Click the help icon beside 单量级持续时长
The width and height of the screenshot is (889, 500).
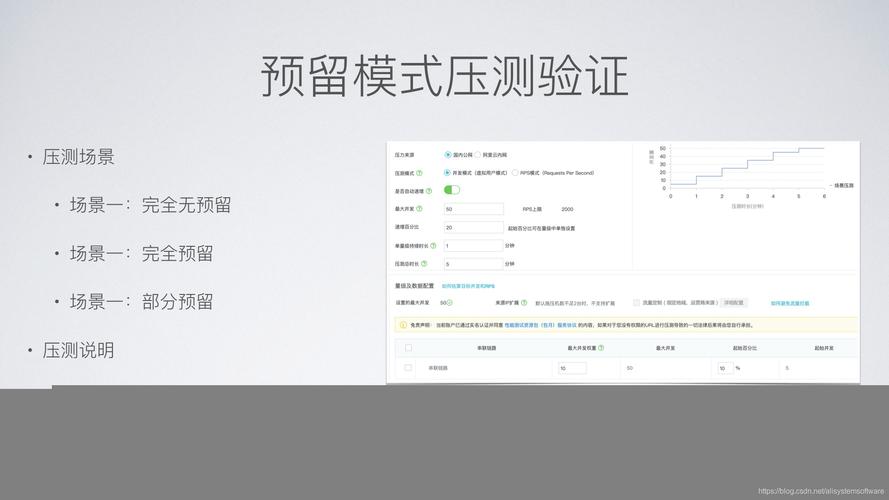(433, 245)
